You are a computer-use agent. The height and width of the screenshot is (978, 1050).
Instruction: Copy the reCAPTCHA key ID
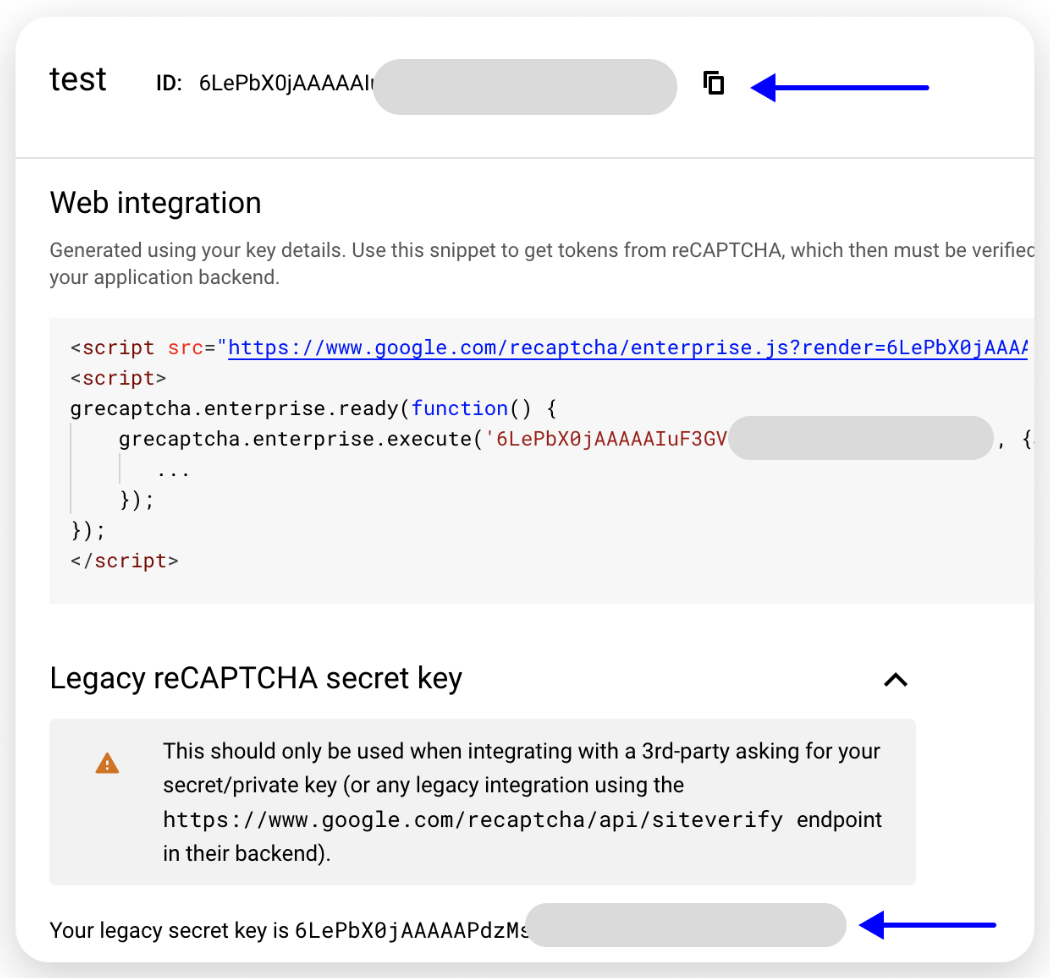click(x=714, y=83)
